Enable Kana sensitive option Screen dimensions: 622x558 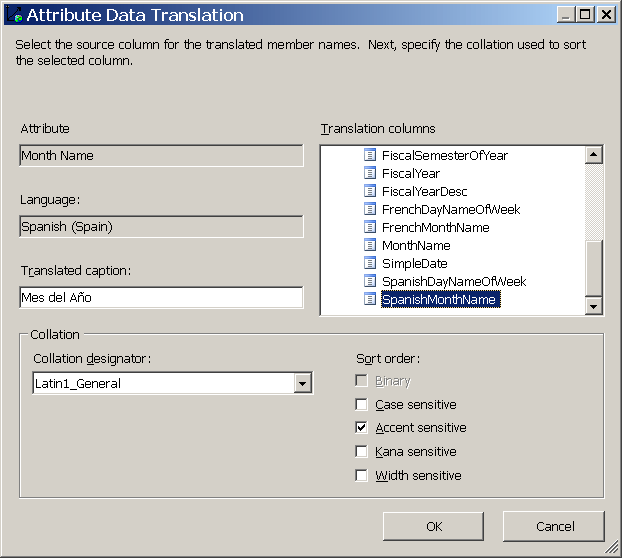point(361,451)
